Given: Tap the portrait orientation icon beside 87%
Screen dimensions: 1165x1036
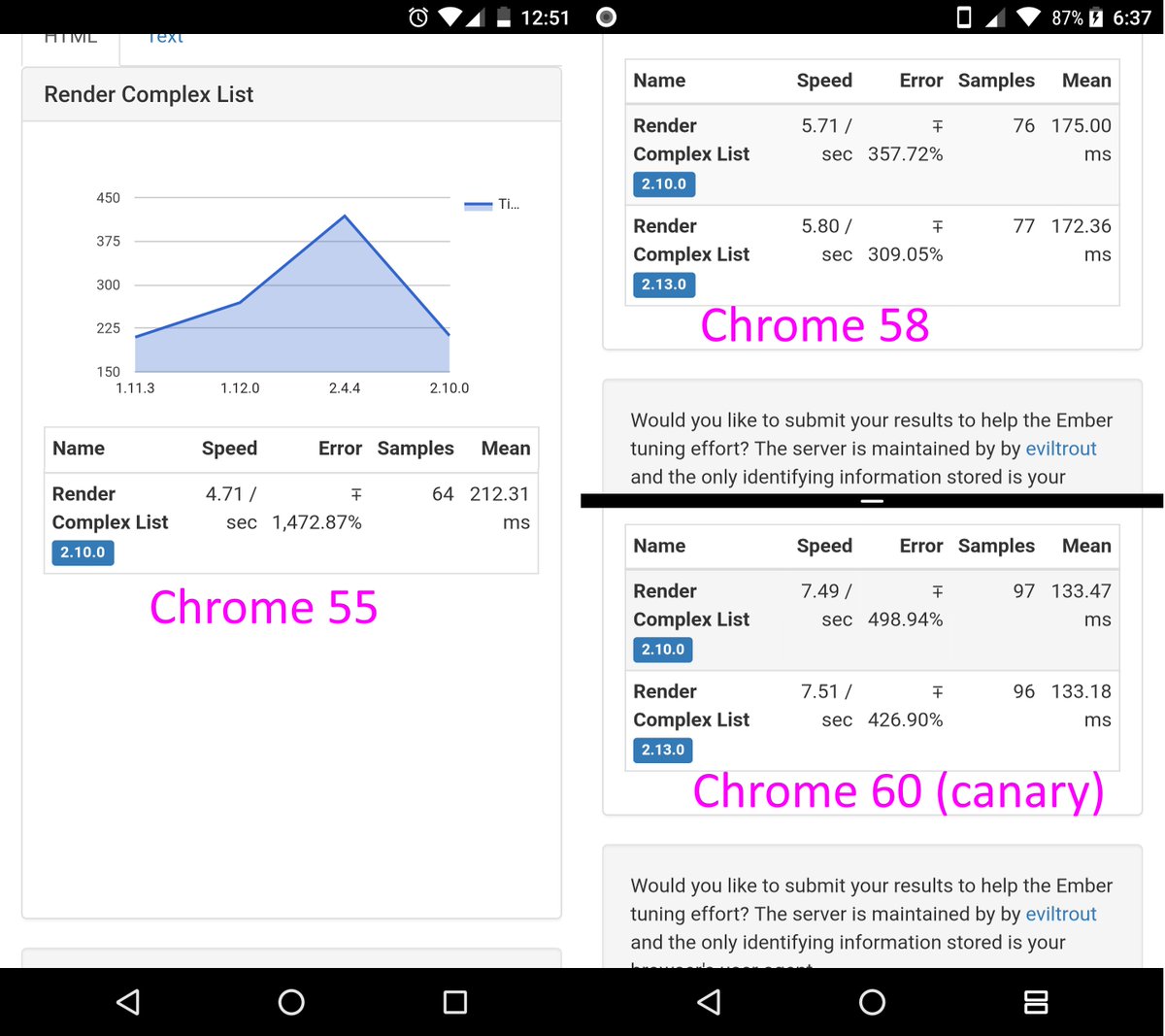Looking at the screenshot, I should [x=964, y=17].
